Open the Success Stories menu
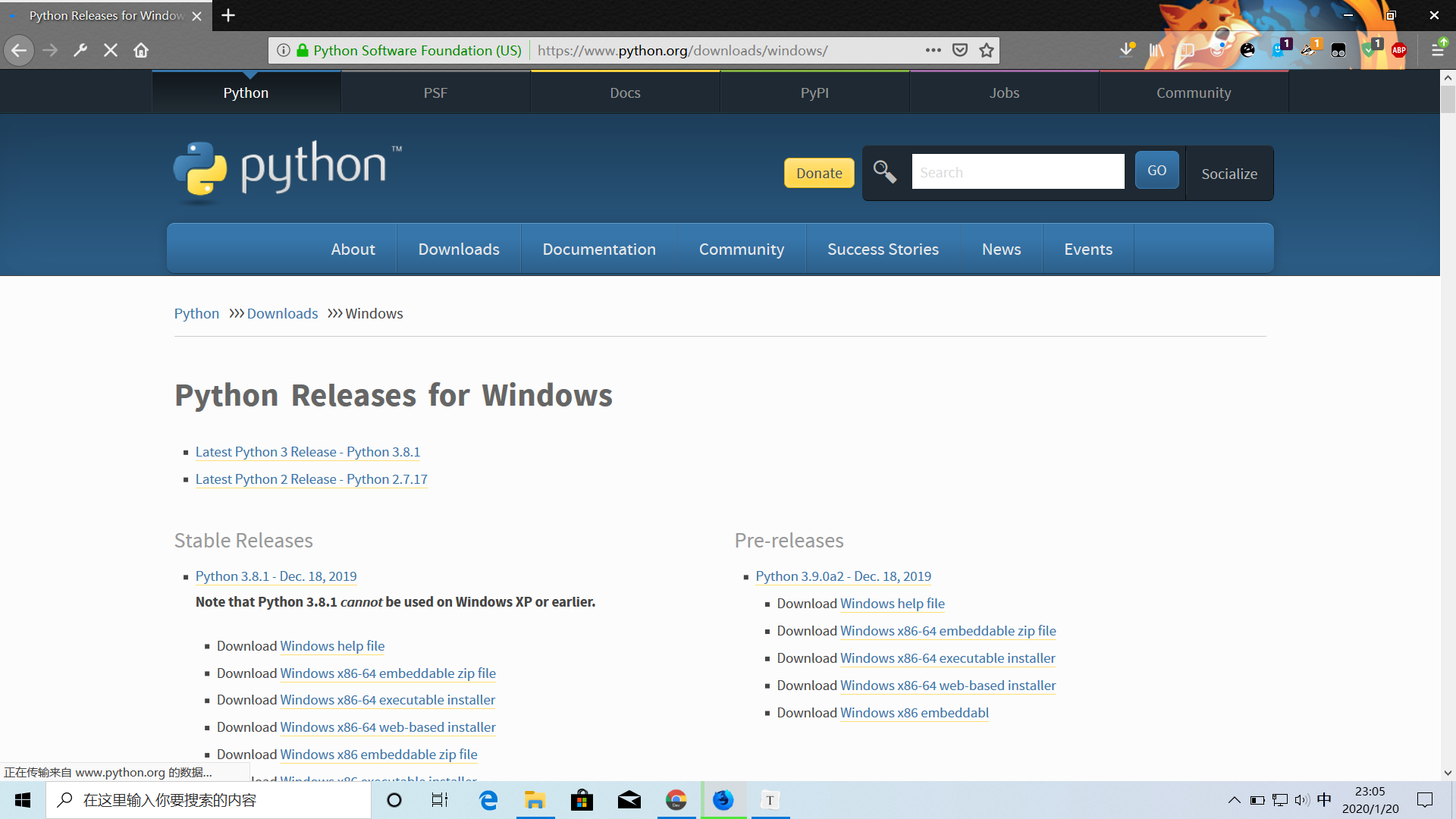Screen dimensions: 1456x819 tap(883, 249)
